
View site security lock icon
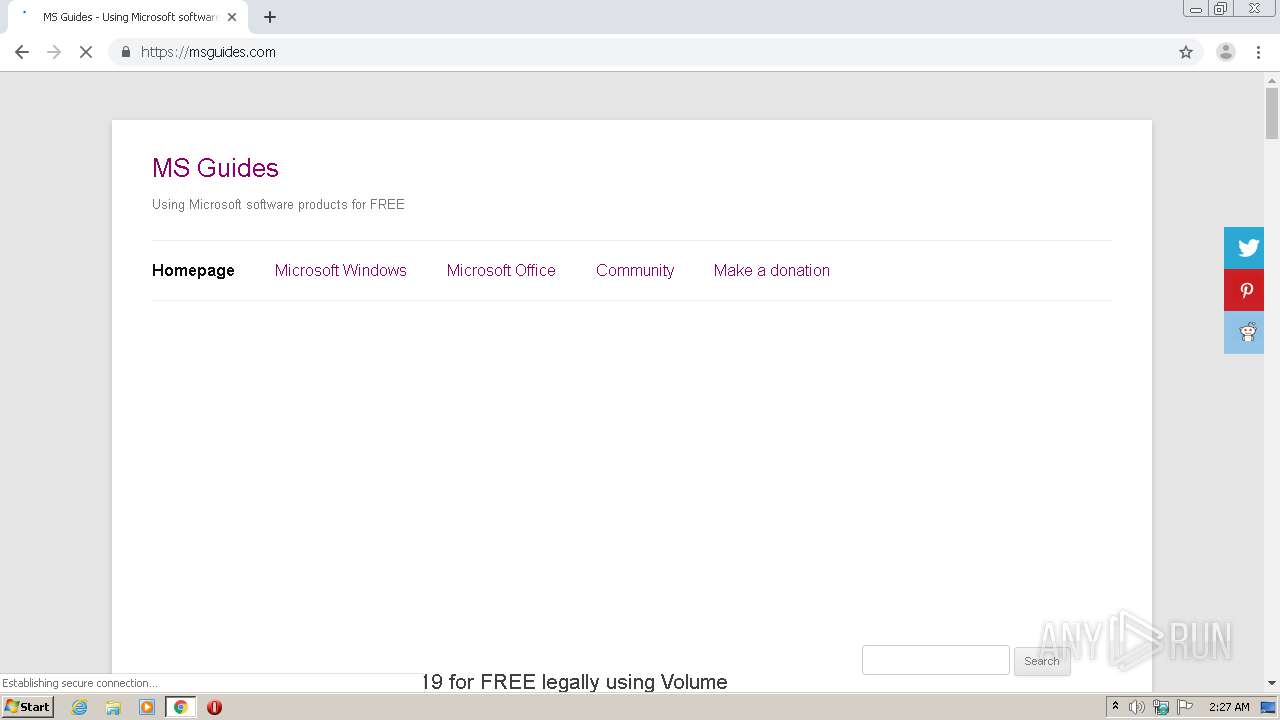click(125, 52)
